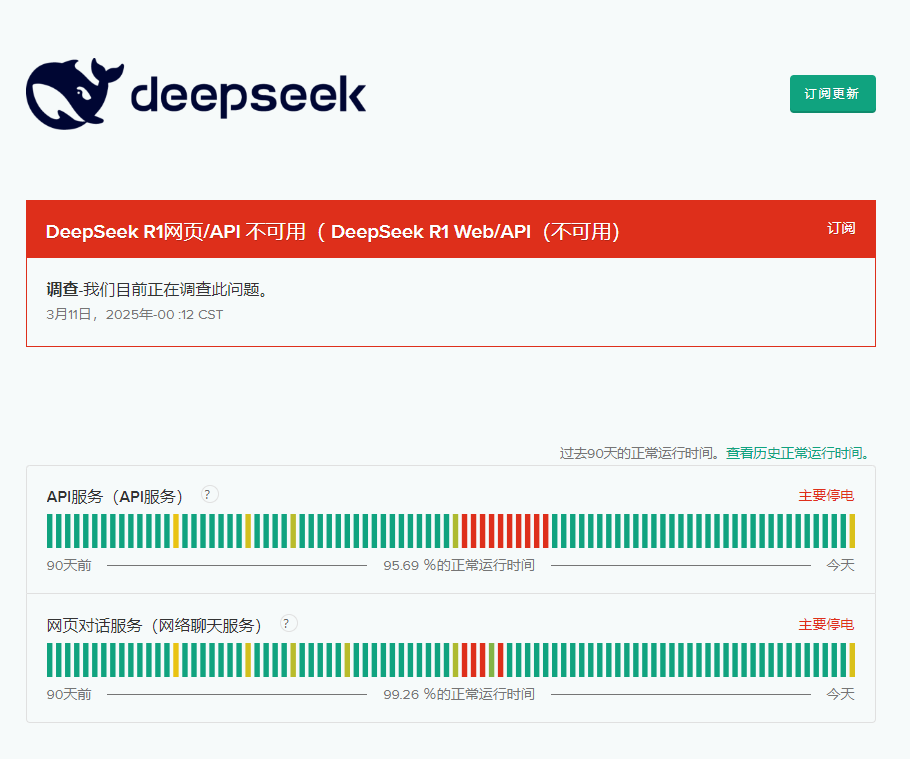910x759 pixels.
Task: Select today's yellow bar in API服务 row
Action: coord(852,530)
